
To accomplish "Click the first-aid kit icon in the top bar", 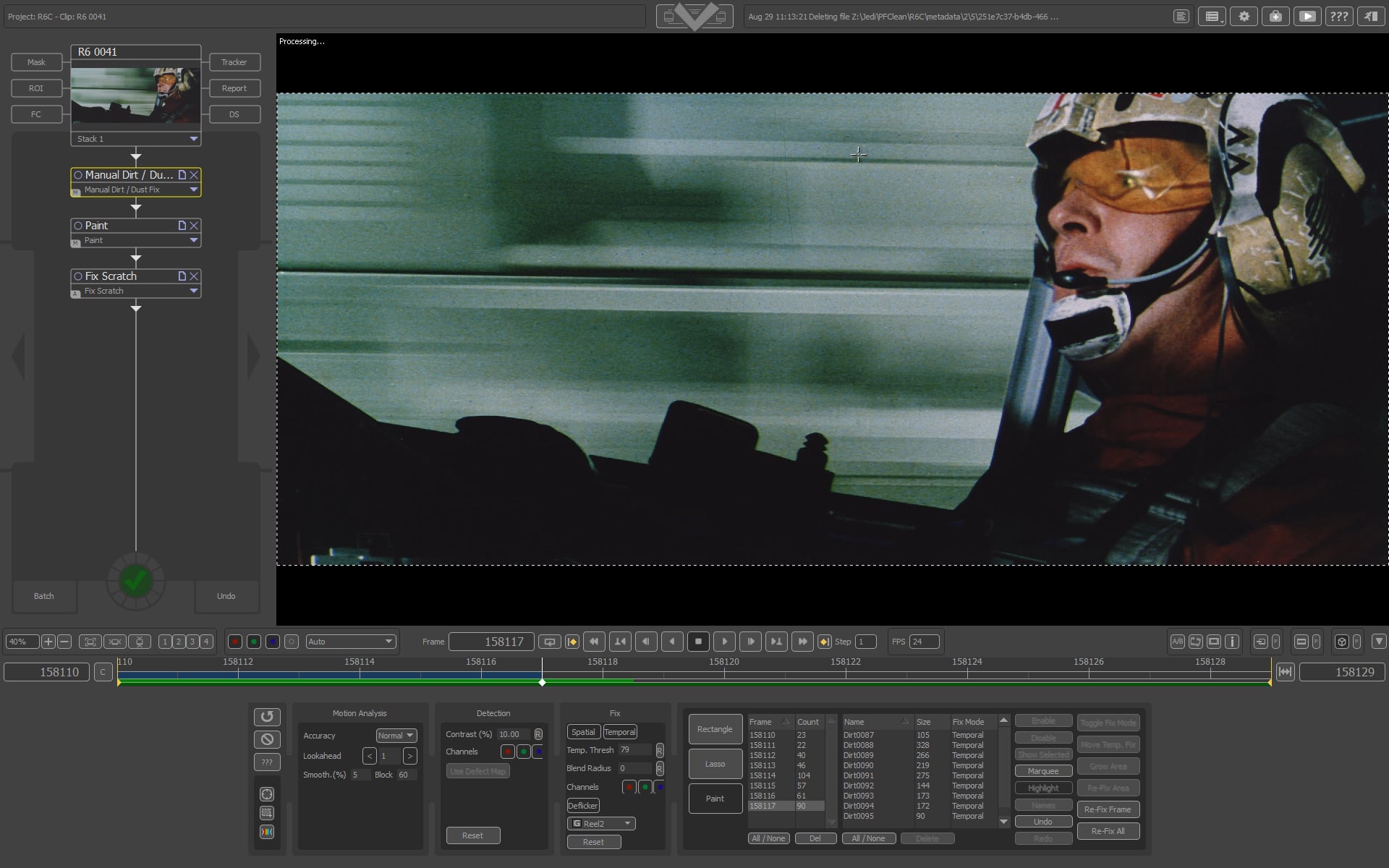I will click(1275, 17).
